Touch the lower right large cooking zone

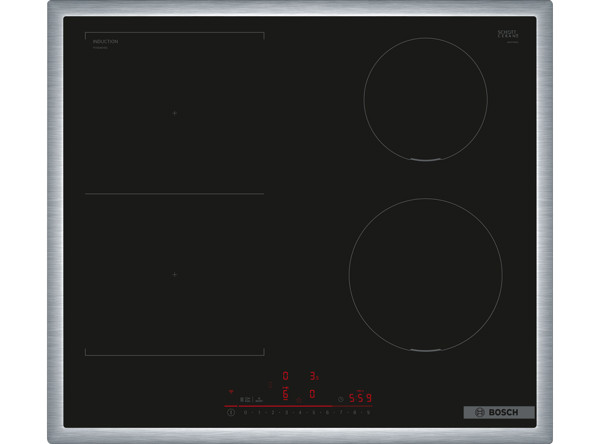(x=425, y=273)
